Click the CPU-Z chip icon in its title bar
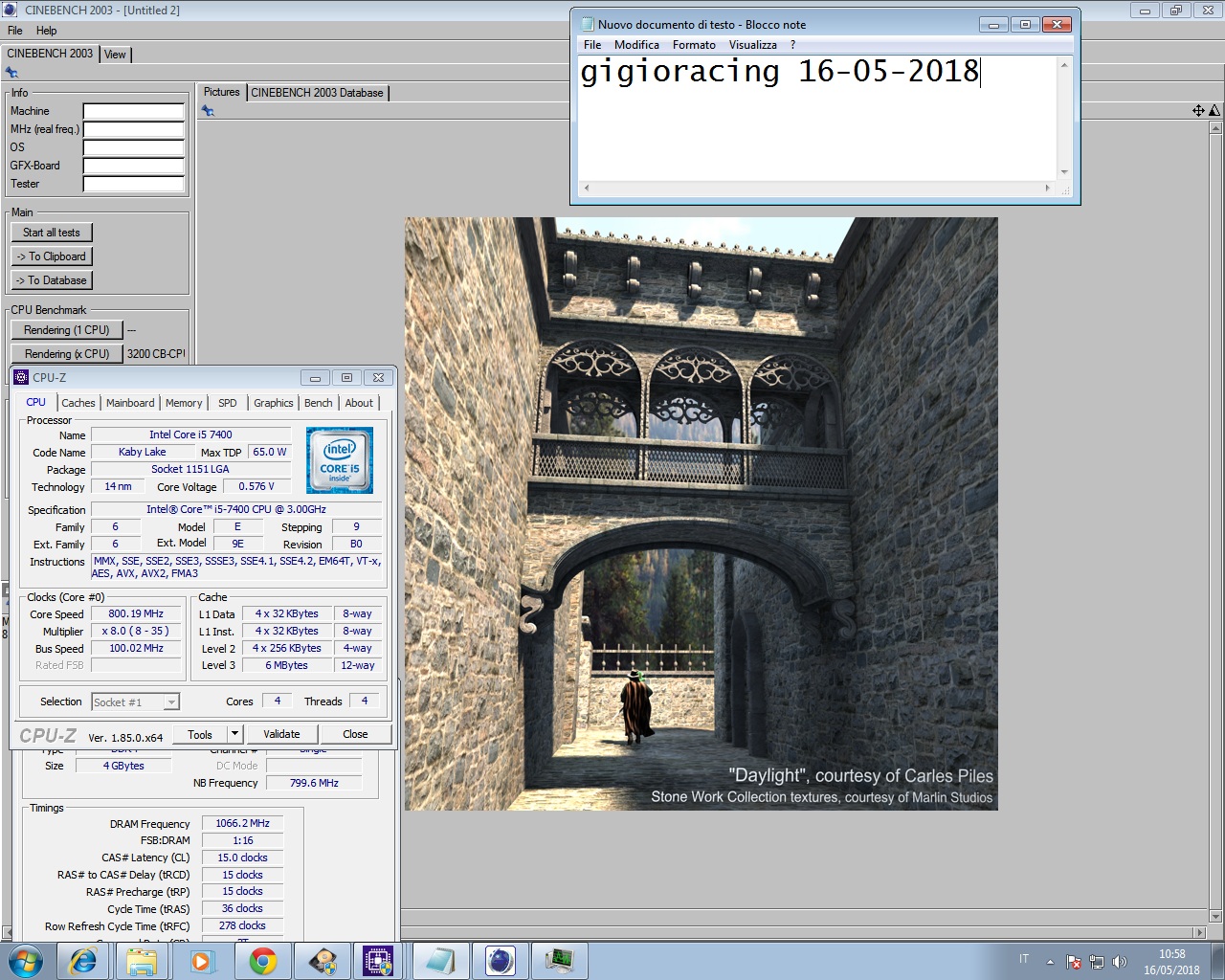 (21, 377)
